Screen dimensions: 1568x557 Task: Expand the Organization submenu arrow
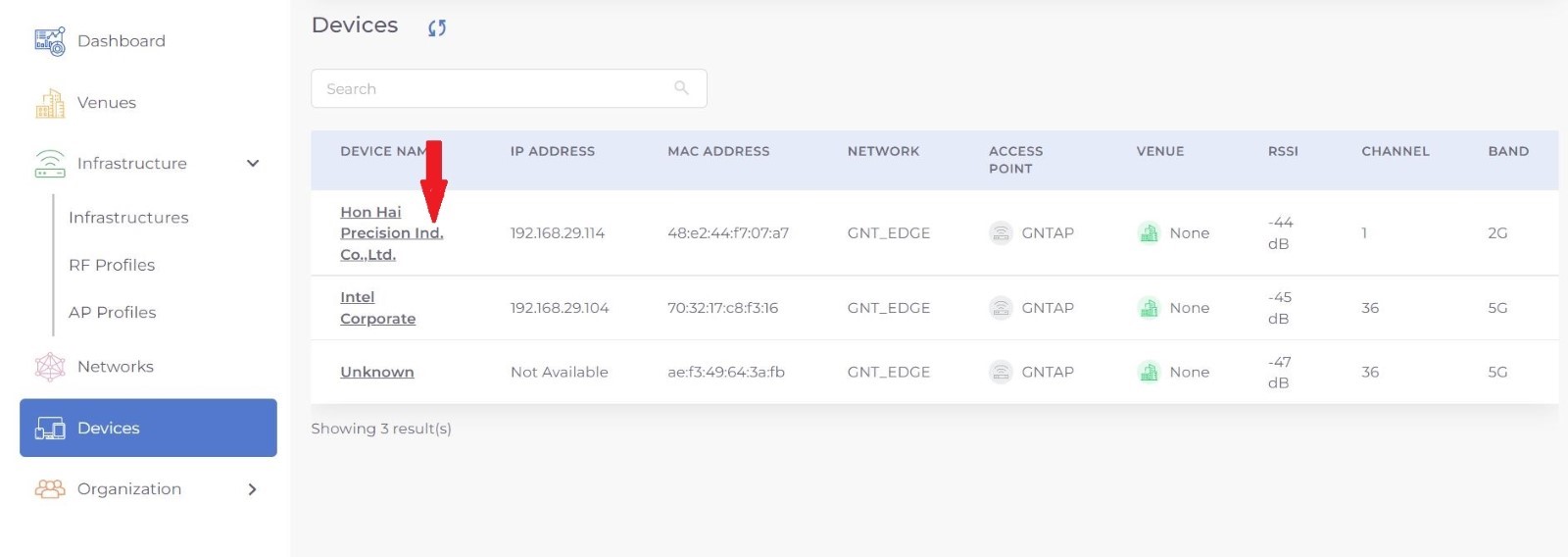point(253,488)
